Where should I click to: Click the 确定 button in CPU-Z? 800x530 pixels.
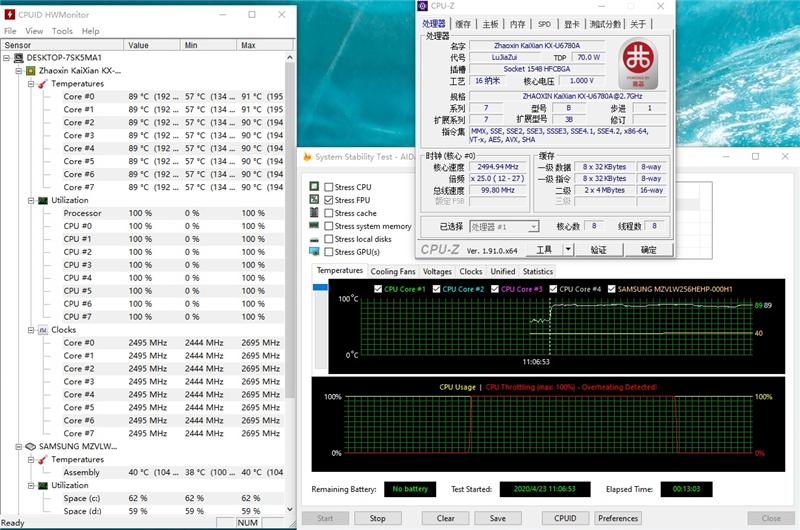(649, 250)
